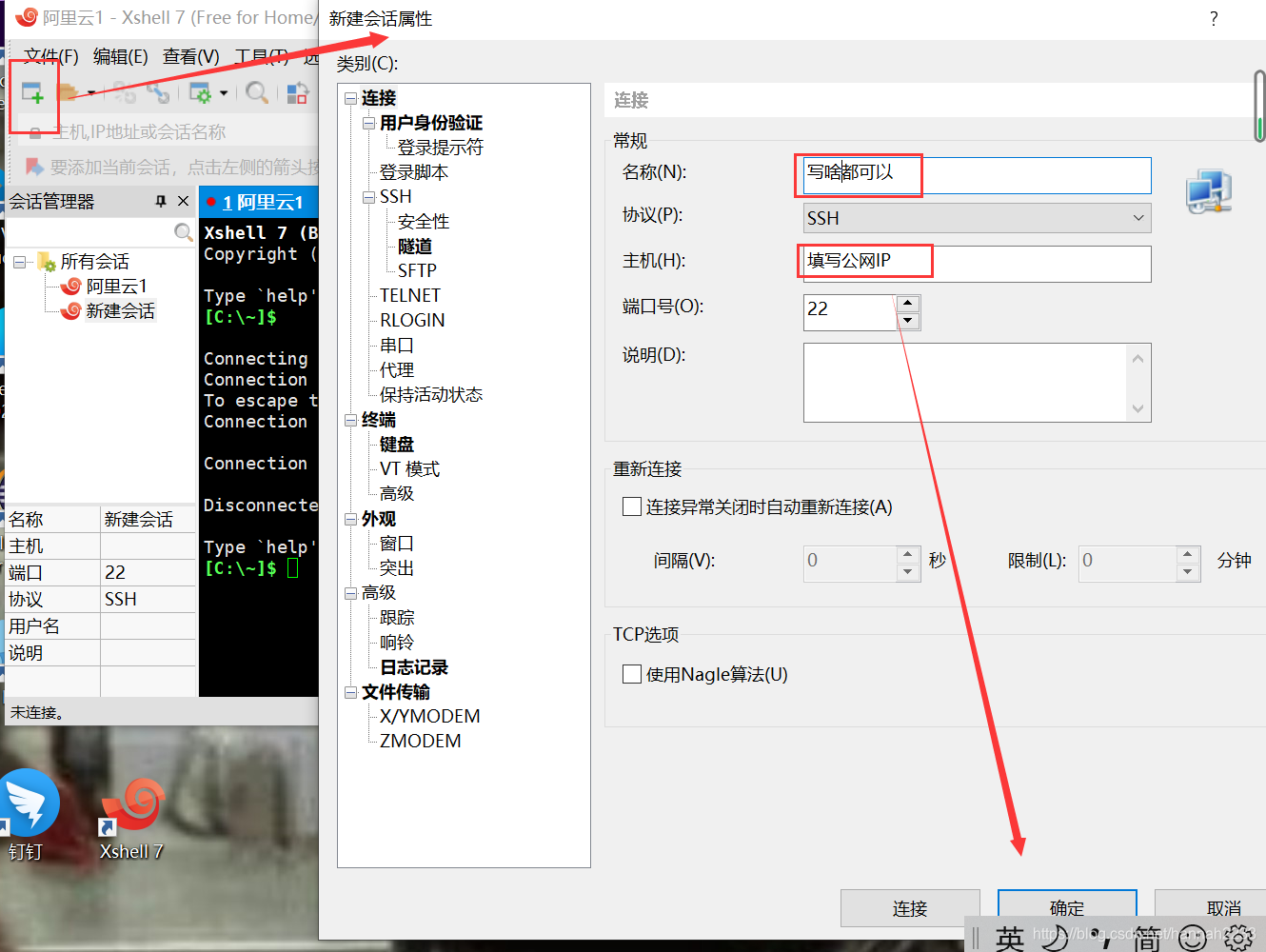1266x952 pixels.
Task: Click the New Session toolbar icon
Action: click(32, 92)
